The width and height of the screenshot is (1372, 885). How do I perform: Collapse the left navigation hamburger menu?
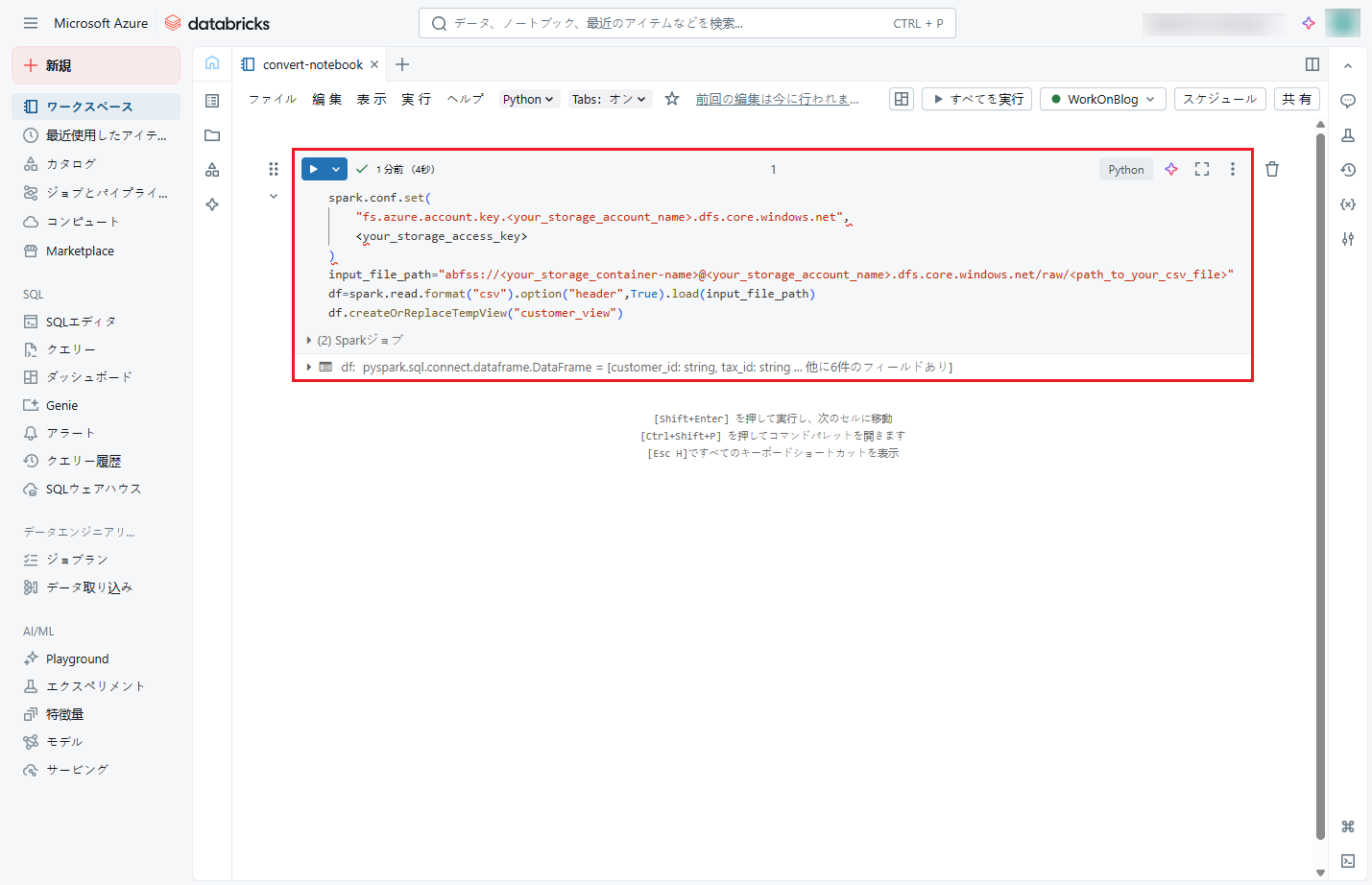pos(31,23)
